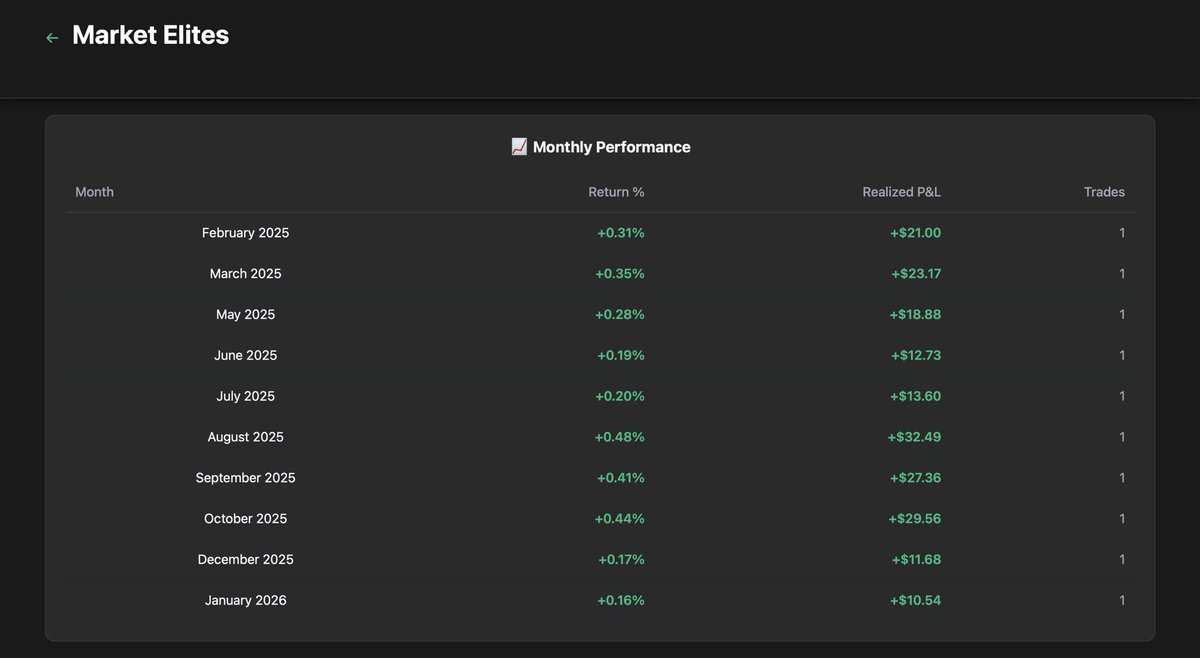Select the May 2025 month cell
1200x658 pixels.
pos(245,315)
